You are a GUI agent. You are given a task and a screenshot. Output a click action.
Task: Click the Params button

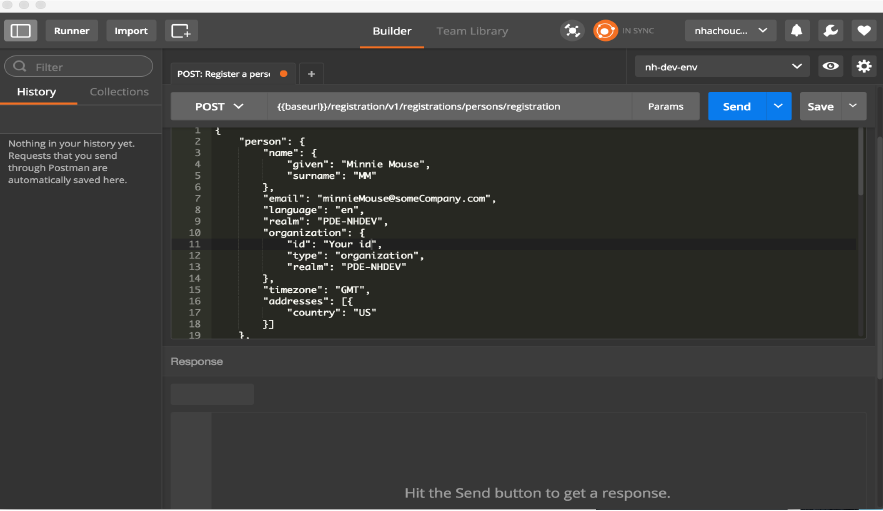pos(666,106)
